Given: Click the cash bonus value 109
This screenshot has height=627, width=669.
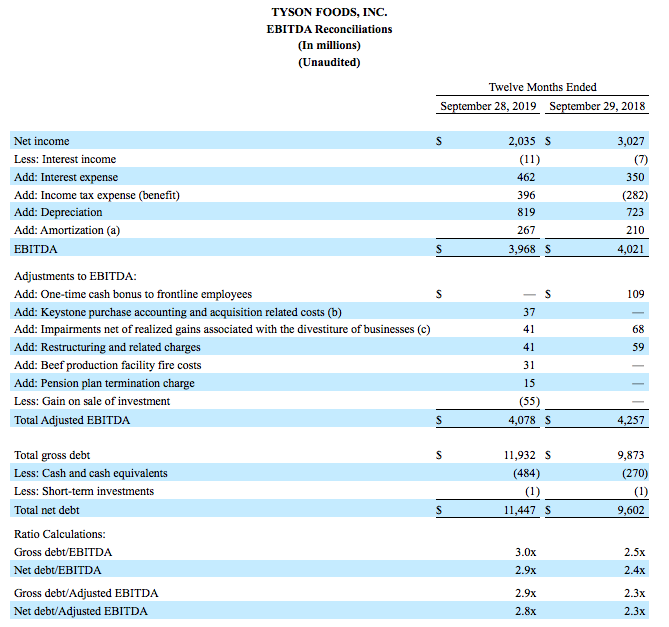Looking at the screenshot, I should click(635, 294).
